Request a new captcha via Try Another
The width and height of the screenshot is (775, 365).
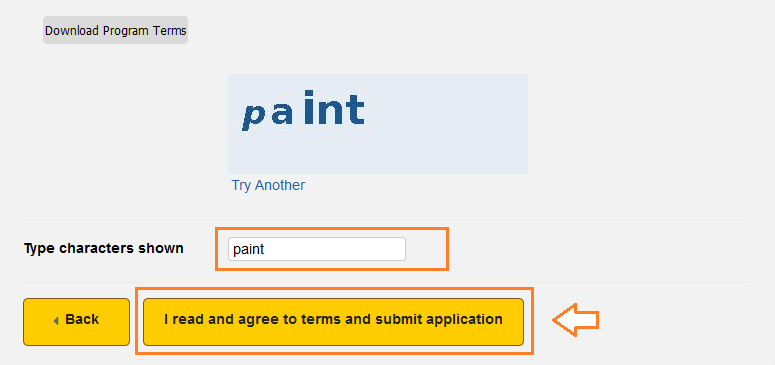[x=268, y=185]
